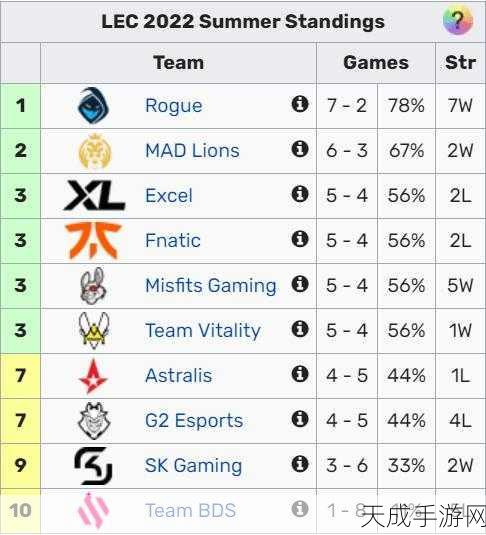
Task: Follow the Team BDS link
Action: (190, 511)
